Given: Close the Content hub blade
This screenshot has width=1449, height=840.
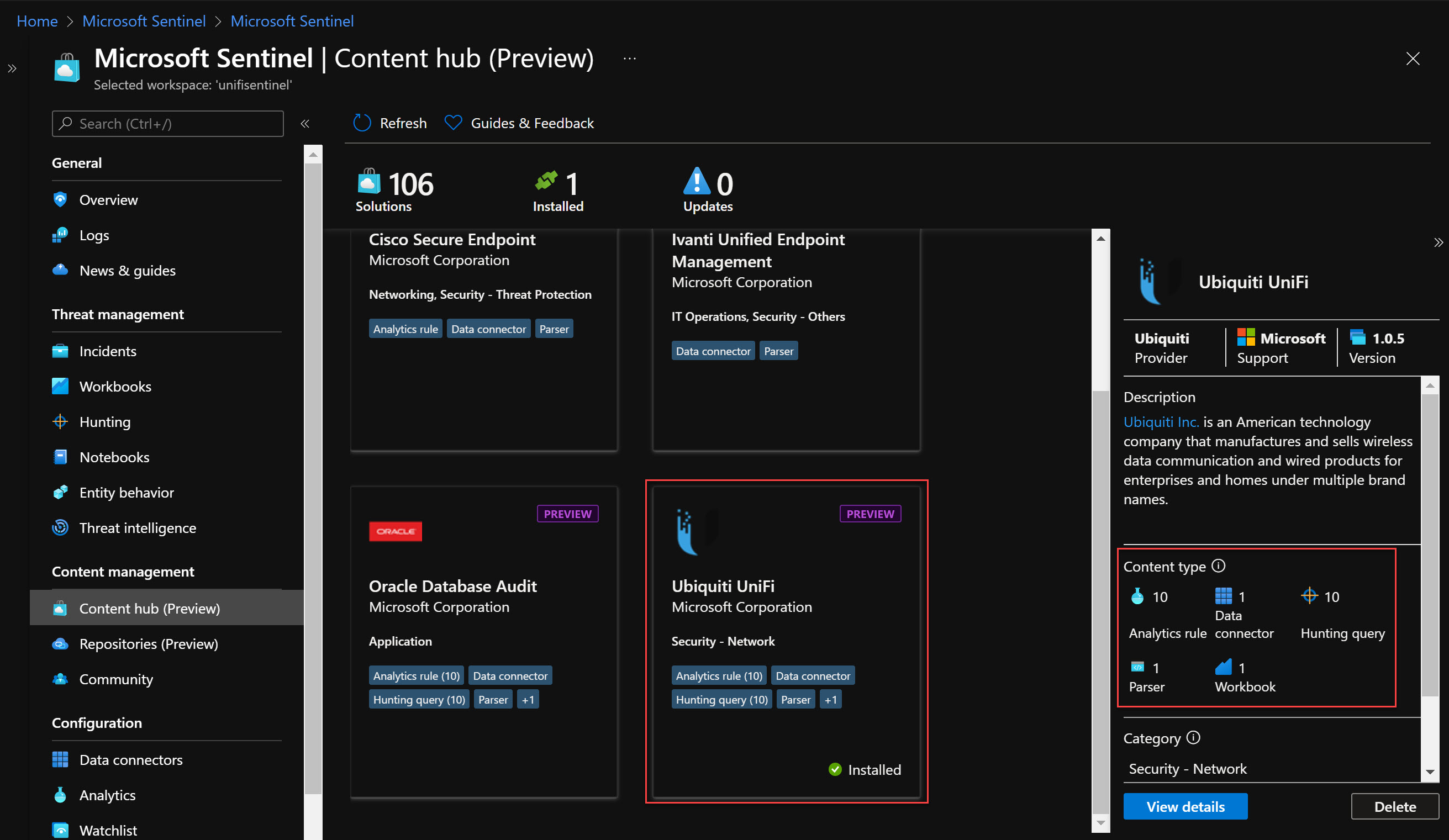Looking at the screenshot, I should (1412, 59).
